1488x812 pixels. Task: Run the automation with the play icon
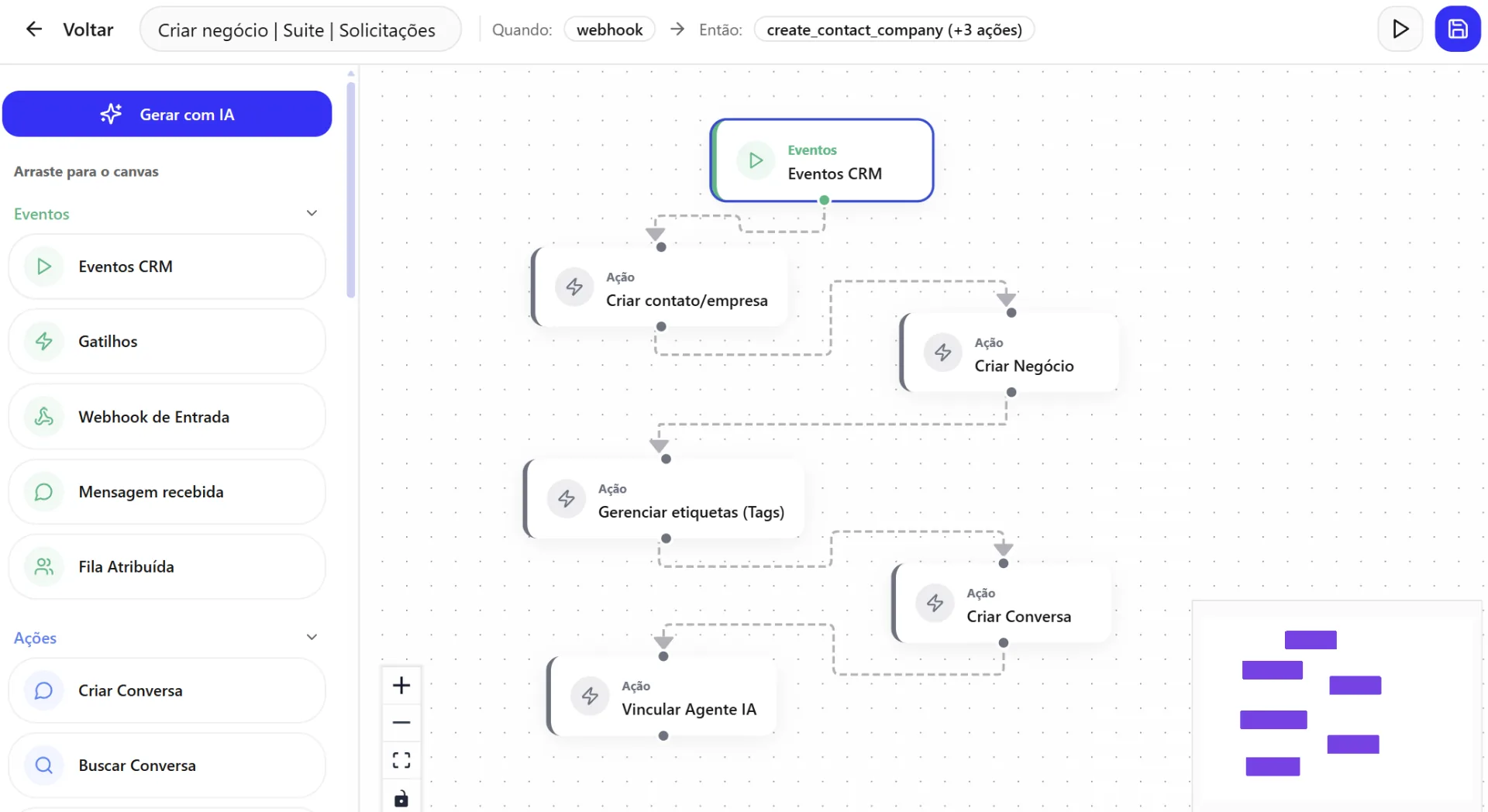(x=1400, y=29)
